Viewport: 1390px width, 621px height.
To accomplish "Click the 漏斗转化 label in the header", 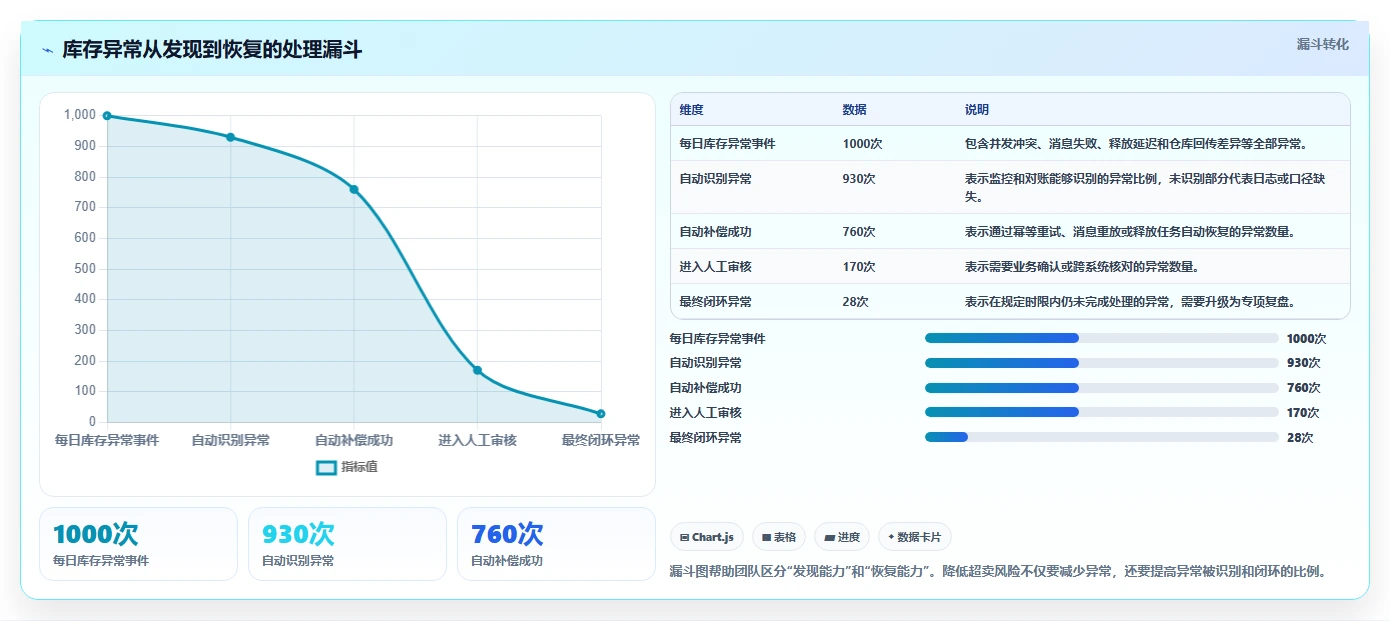I will 1322,44.
